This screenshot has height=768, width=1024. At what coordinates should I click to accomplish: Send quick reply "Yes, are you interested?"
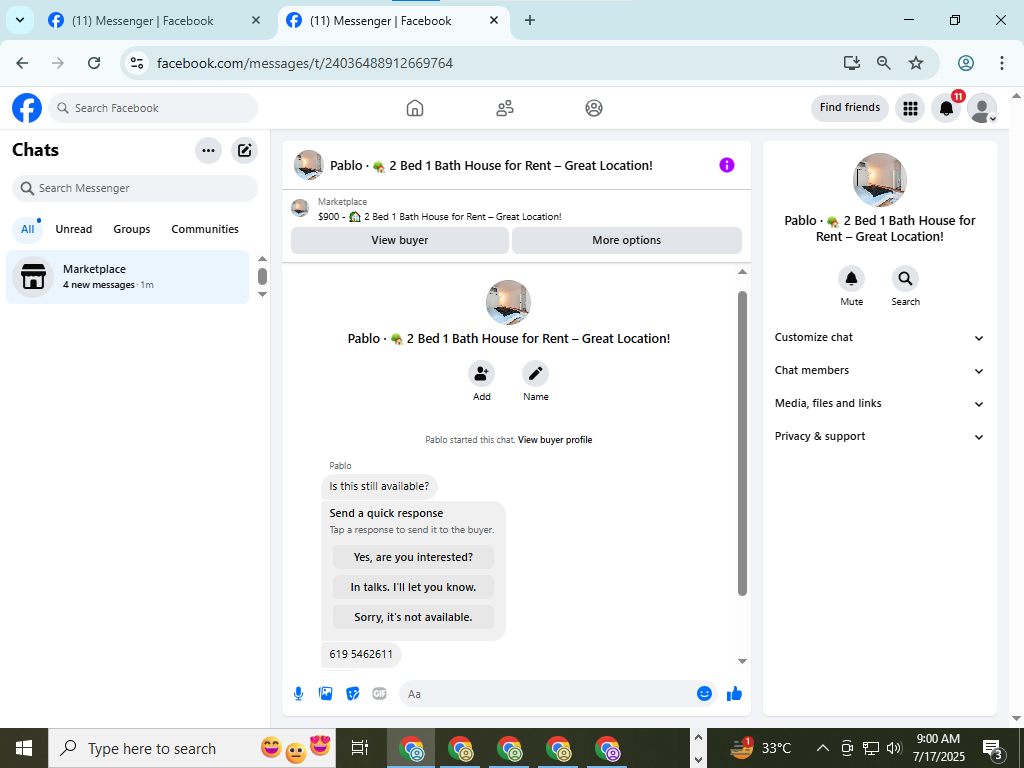[x=413, y=557]
